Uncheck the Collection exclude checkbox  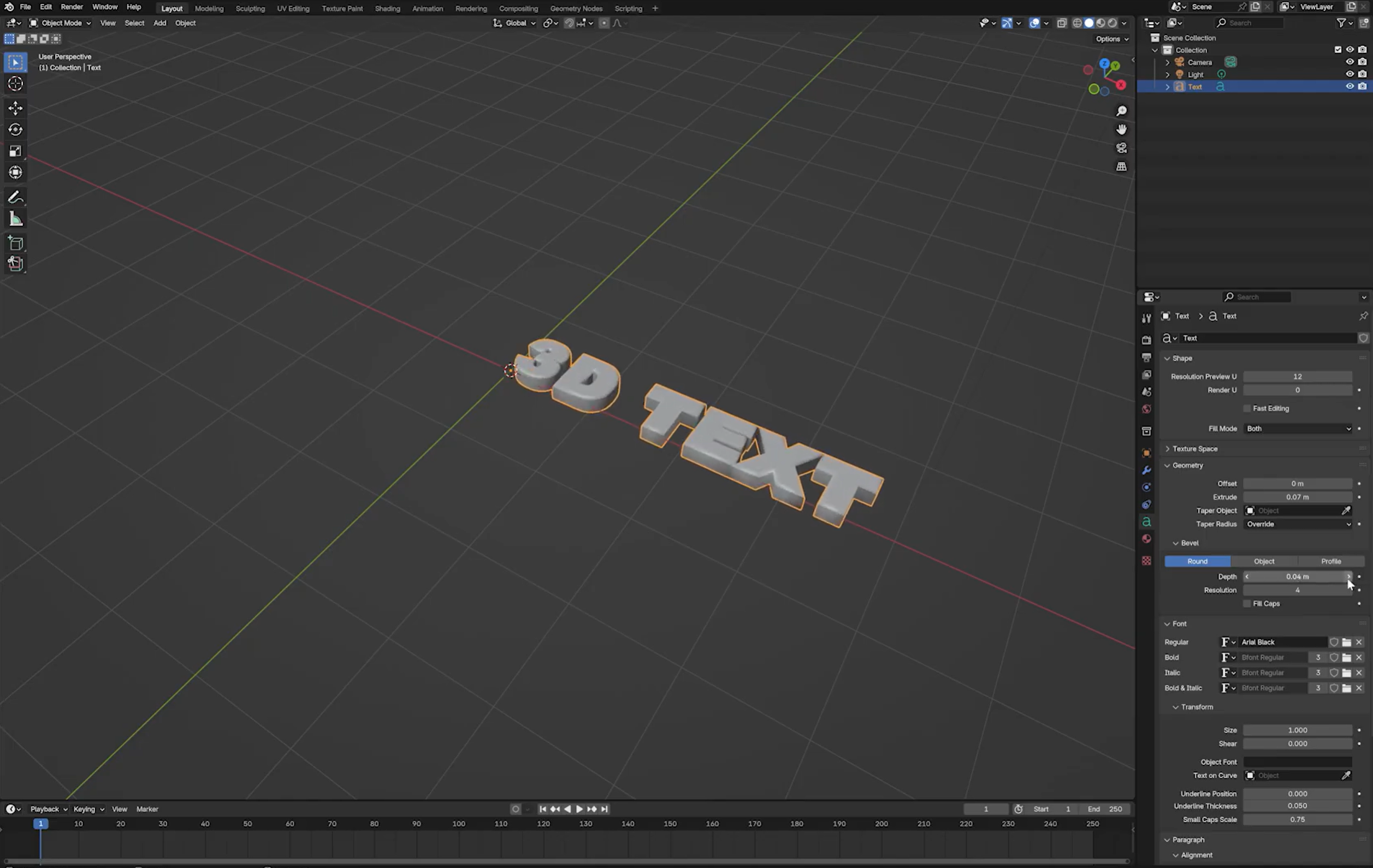pyautogui.click(x=1338, y=50)
